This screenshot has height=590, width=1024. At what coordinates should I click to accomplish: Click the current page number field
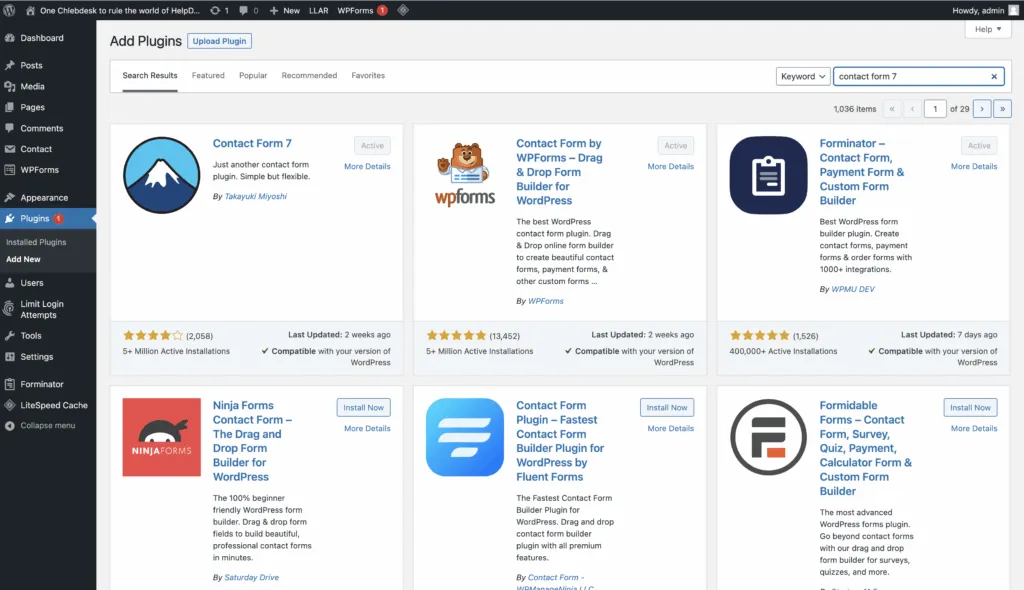click(x=935, y=109)
